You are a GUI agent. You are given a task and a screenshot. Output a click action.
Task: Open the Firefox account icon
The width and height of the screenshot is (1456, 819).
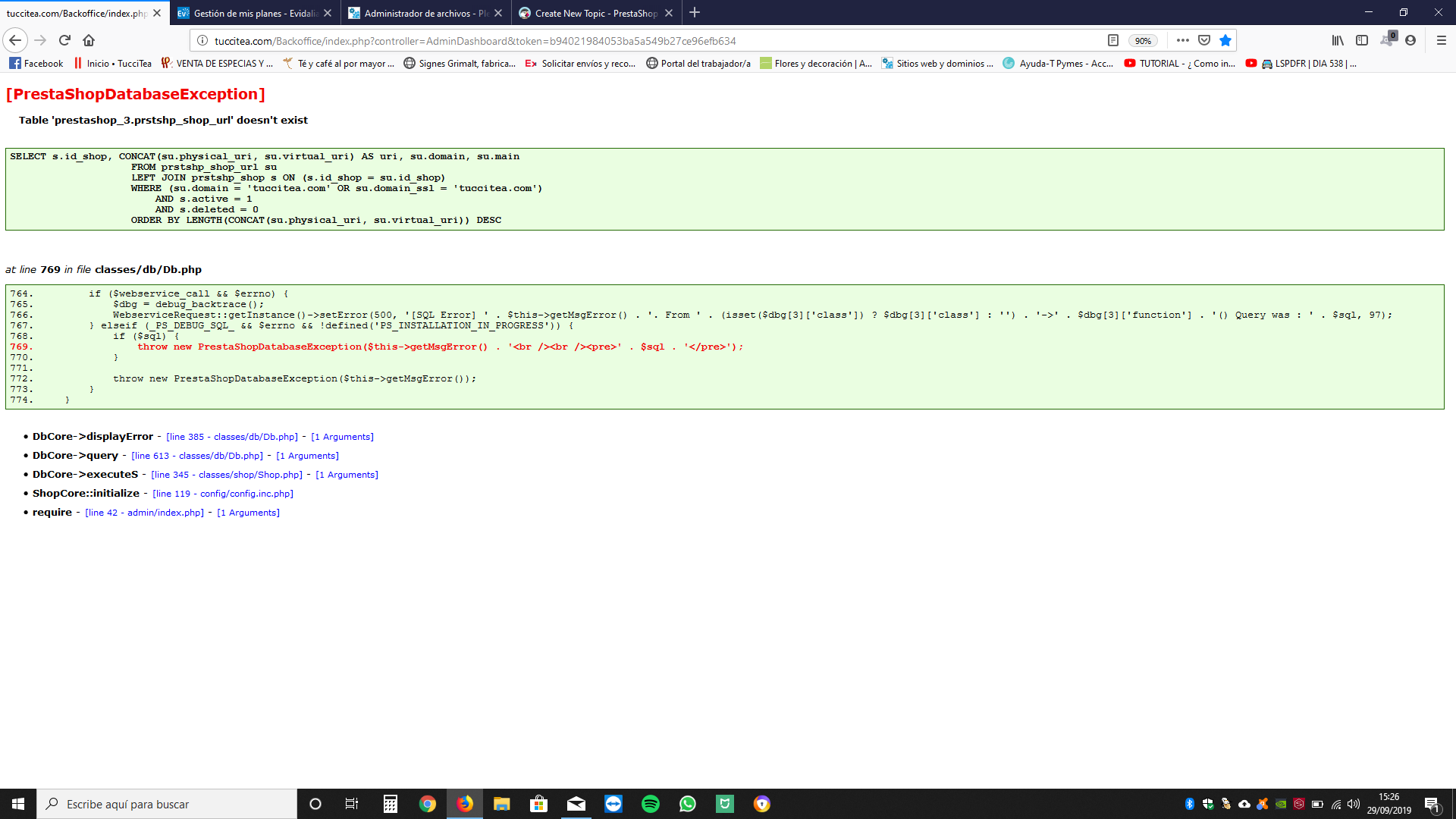click(1410, 40)
